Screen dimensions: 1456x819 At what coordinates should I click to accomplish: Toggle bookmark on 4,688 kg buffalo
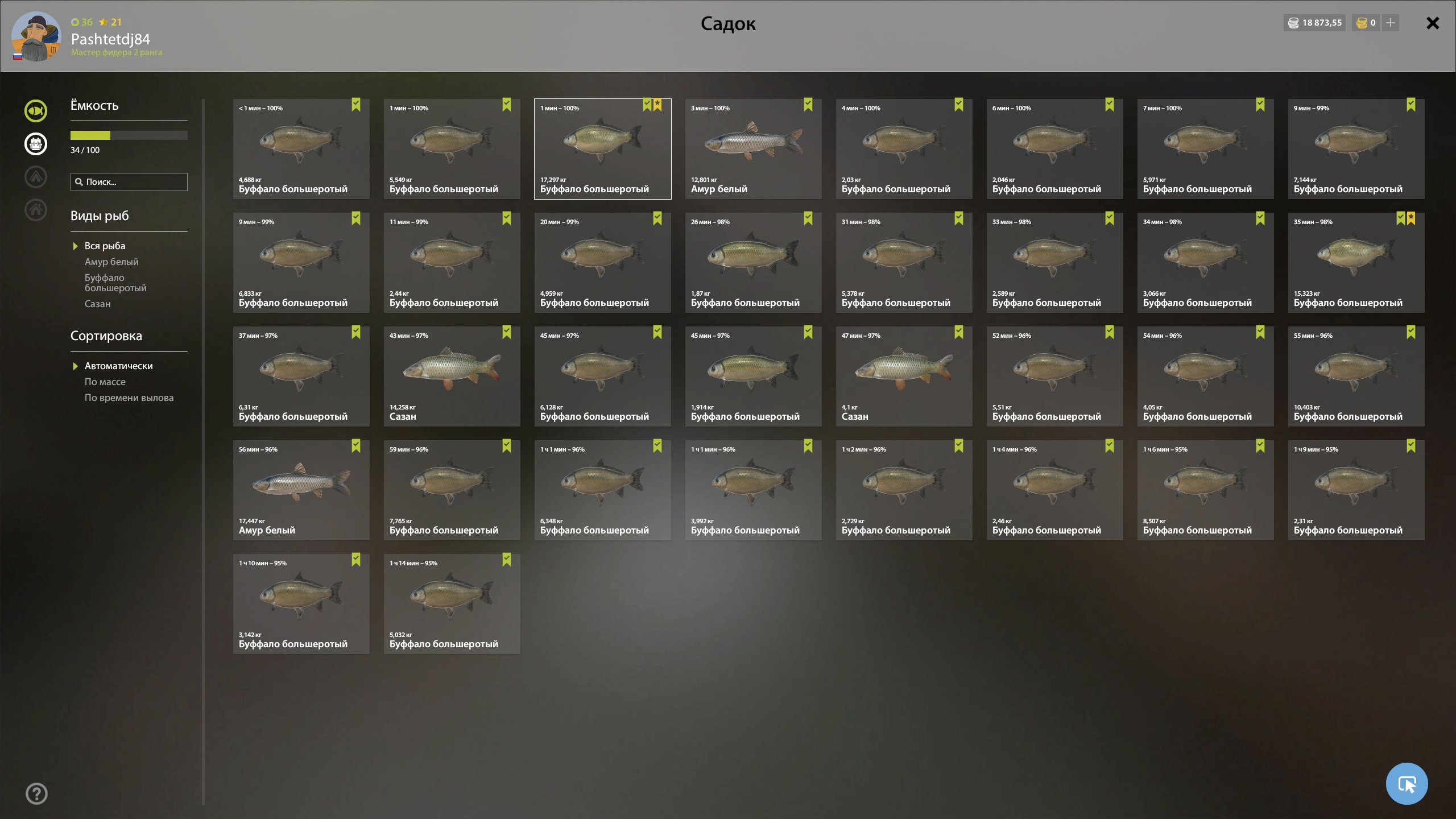click(356, 105)
